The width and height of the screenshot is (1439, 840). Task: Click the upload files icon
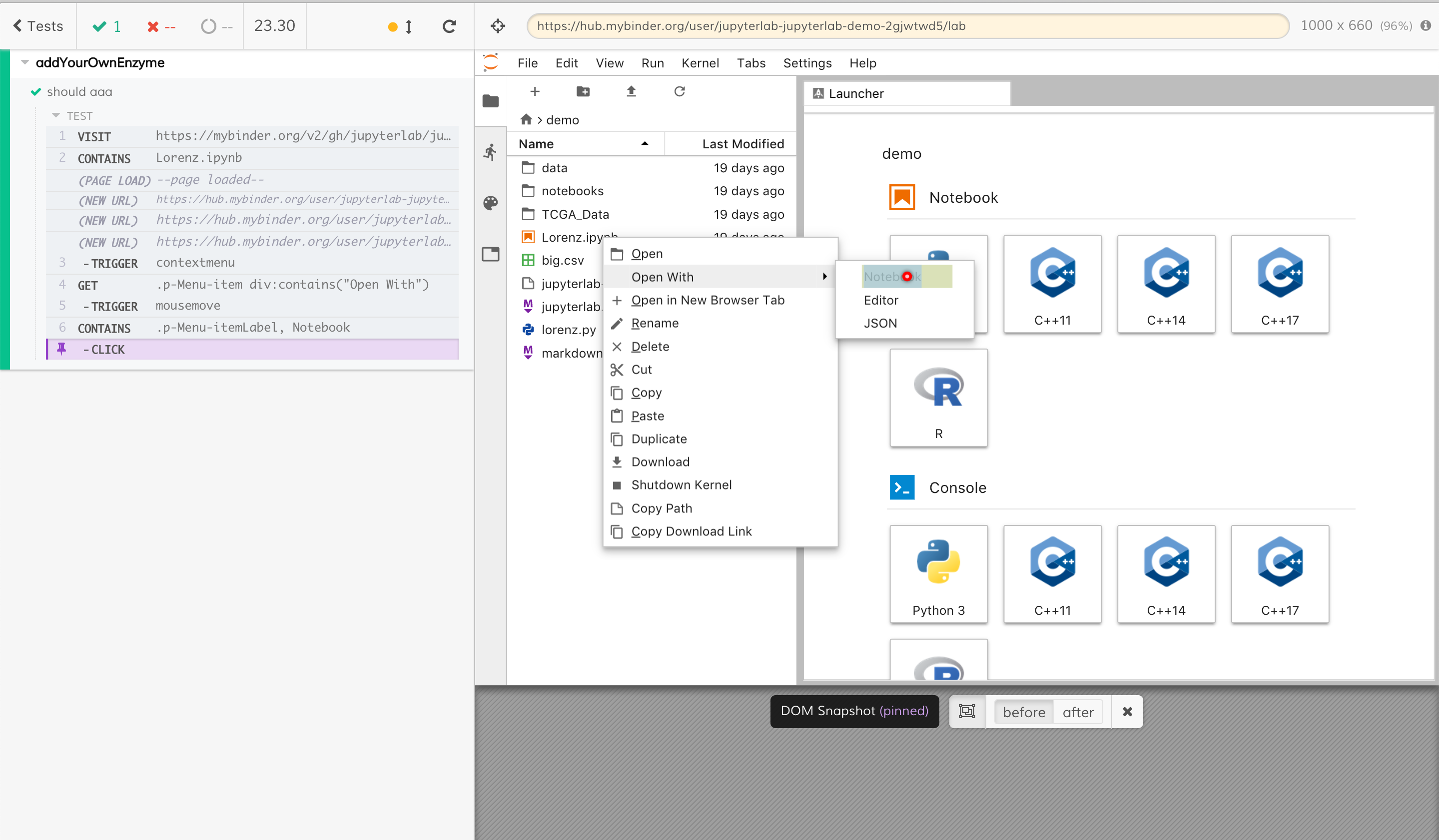click(631, 91)
